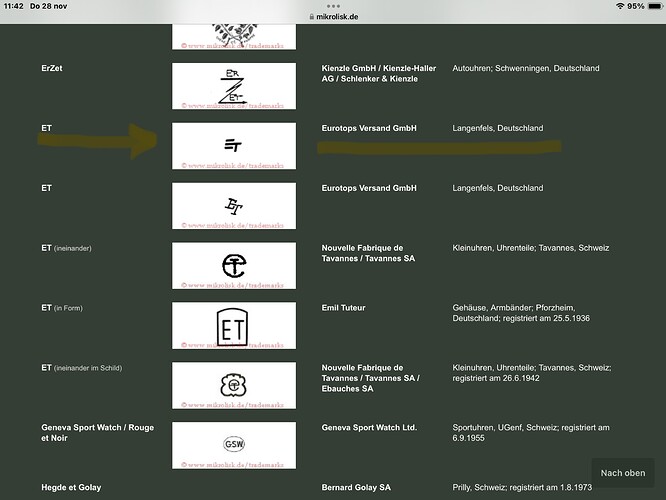Select 'Bernard Golay SA' company name
Viewport: 666px width, 500px height.
click(x=356, y=488)
